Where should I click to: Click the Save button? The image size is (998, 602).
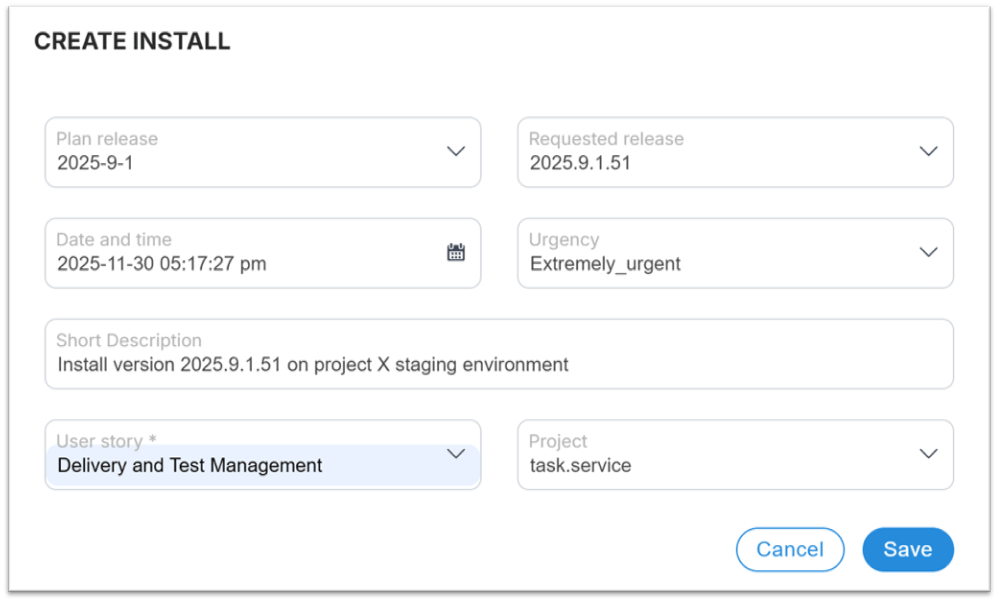click(x=907, y=549)
